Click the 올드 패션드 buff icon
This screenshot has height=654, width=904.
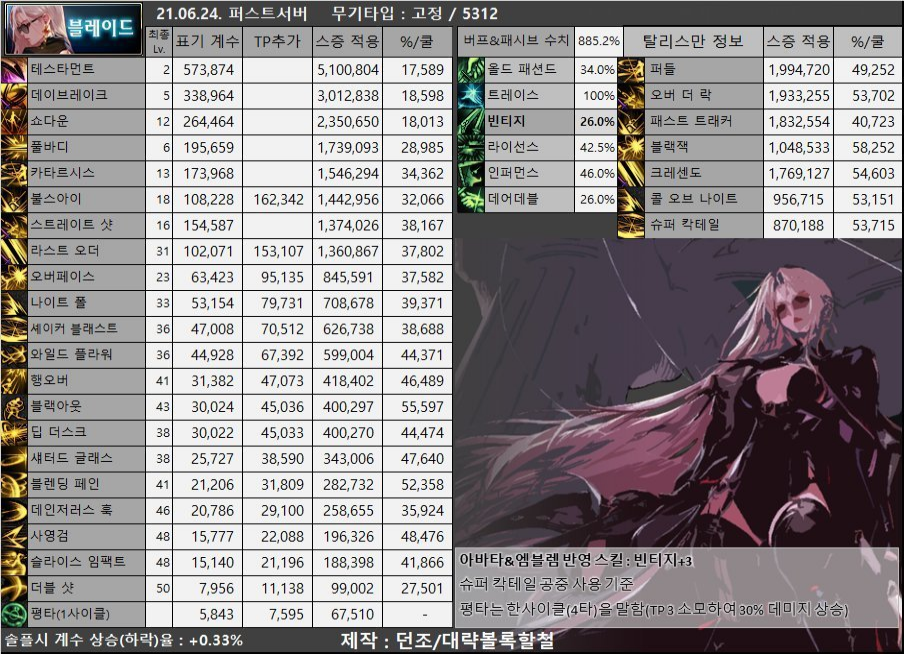(470, 70)
